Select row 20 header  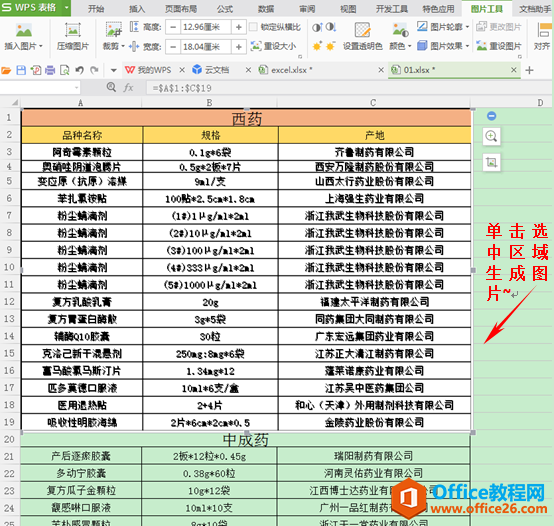point(10,439)
